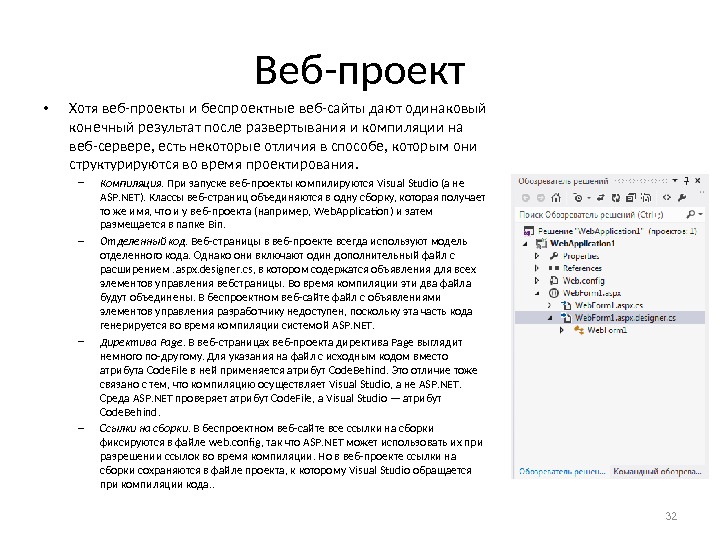Select the WebApplication1 project label

[582, 243]
